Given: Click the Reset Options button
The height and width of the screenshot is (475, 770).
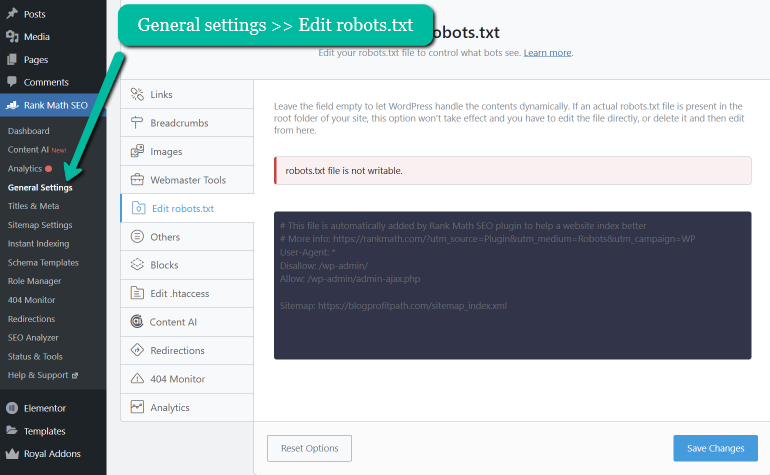Looking at the screenshot, I should point(309,448).
